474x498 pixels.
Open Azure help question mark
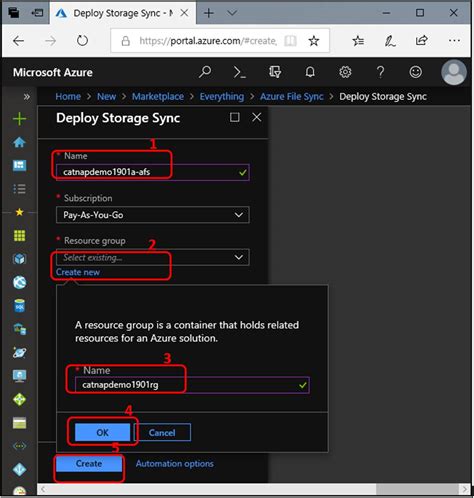tap(380, 72)
